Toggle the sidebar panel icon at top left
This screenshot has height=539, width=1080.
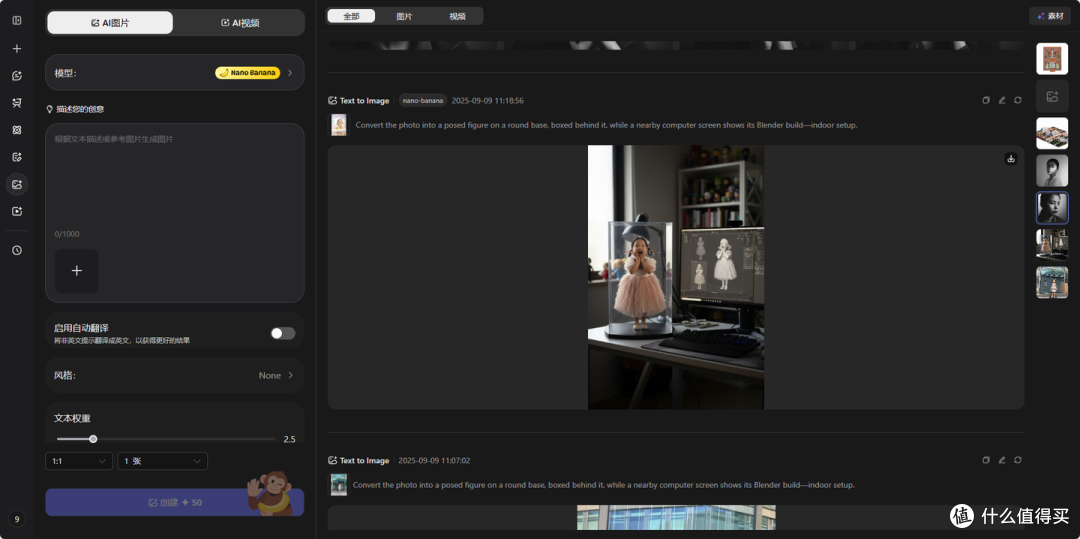click(x=17, y=21)
